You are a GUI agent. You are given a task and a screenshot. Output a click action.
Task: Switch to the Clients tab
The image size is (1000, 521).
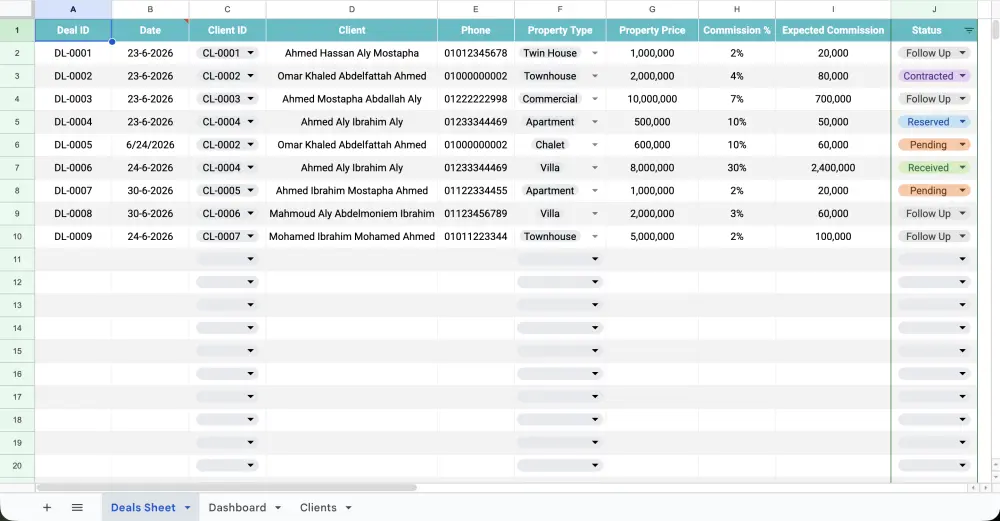(x=318, y=508)
